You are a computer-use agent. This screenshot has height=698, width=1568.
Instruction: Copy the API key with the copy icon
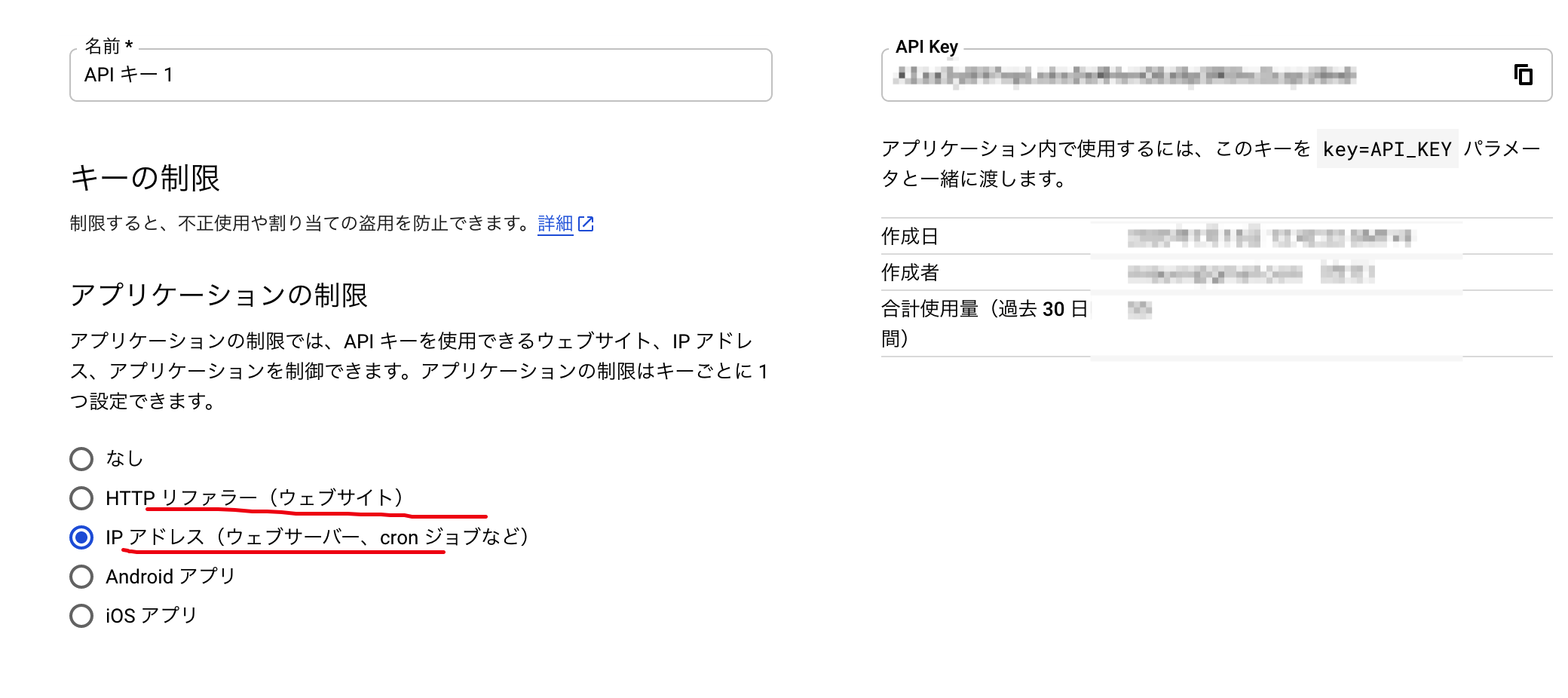coord(1524,75)
